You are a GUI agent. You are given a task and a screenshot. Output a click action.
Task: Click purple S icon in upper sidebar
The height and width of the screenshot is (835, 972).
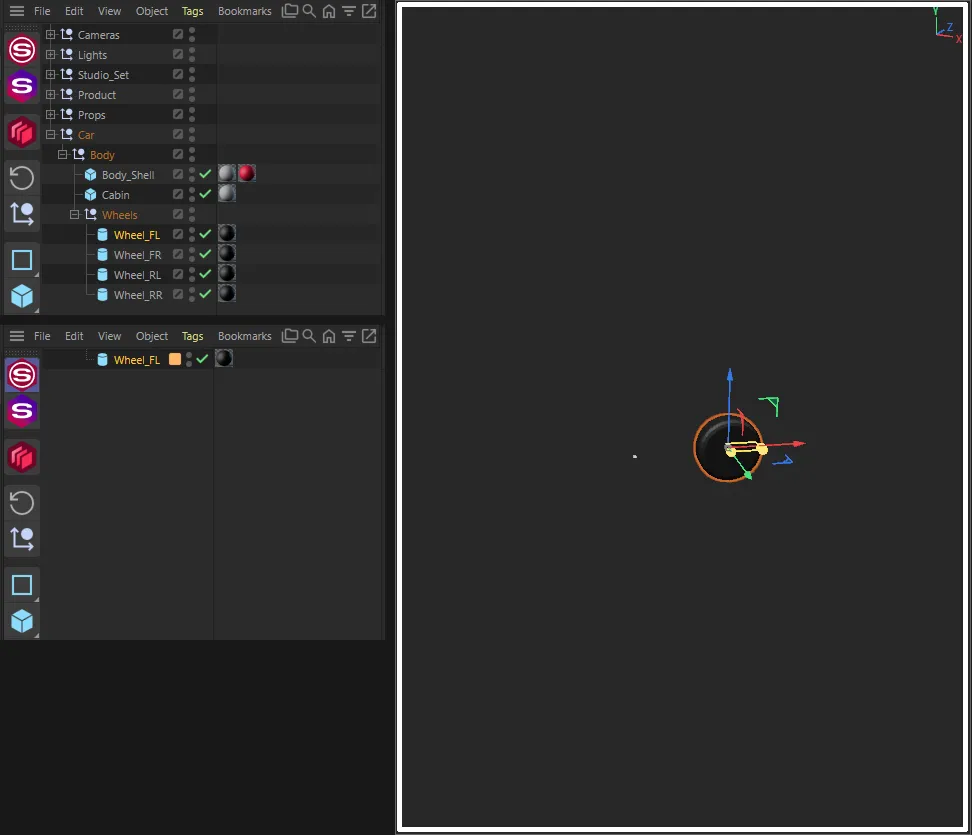[x=22, y=86]
